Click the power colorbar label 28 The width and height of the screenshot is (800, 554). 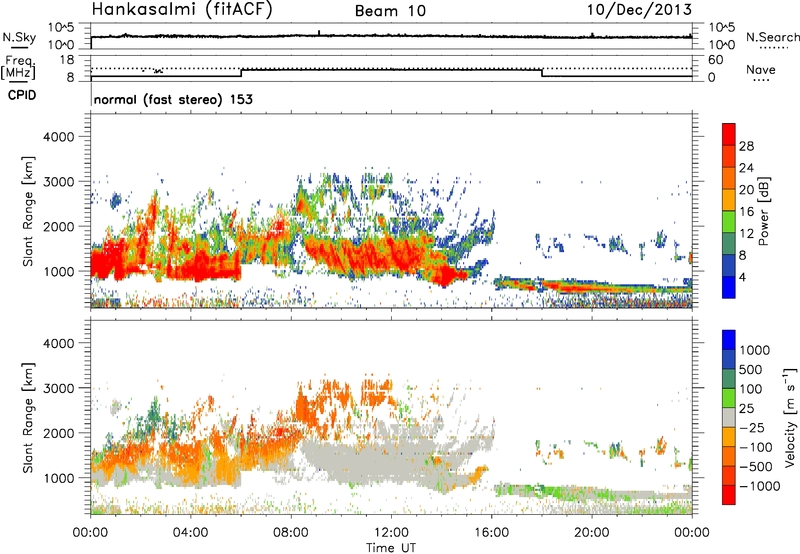pyautogui.click(x=746, y=146)
